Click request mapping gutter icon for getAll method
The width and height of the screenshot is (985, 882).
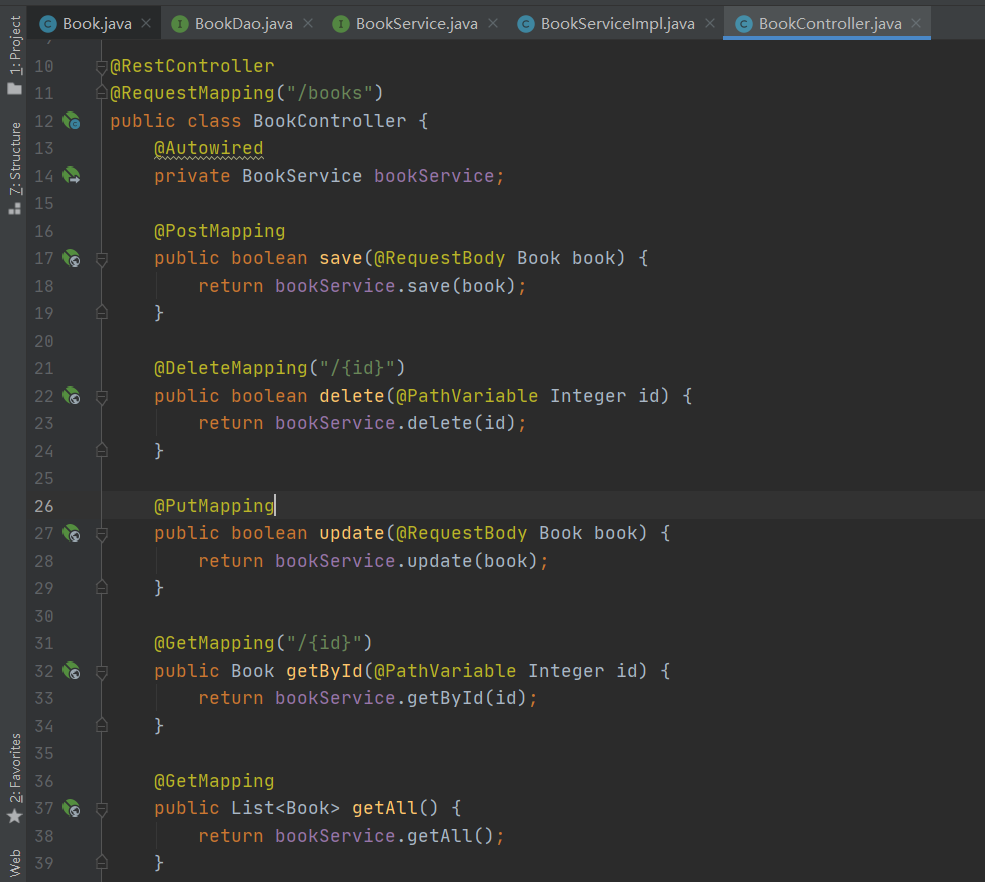tap(72, 808)
